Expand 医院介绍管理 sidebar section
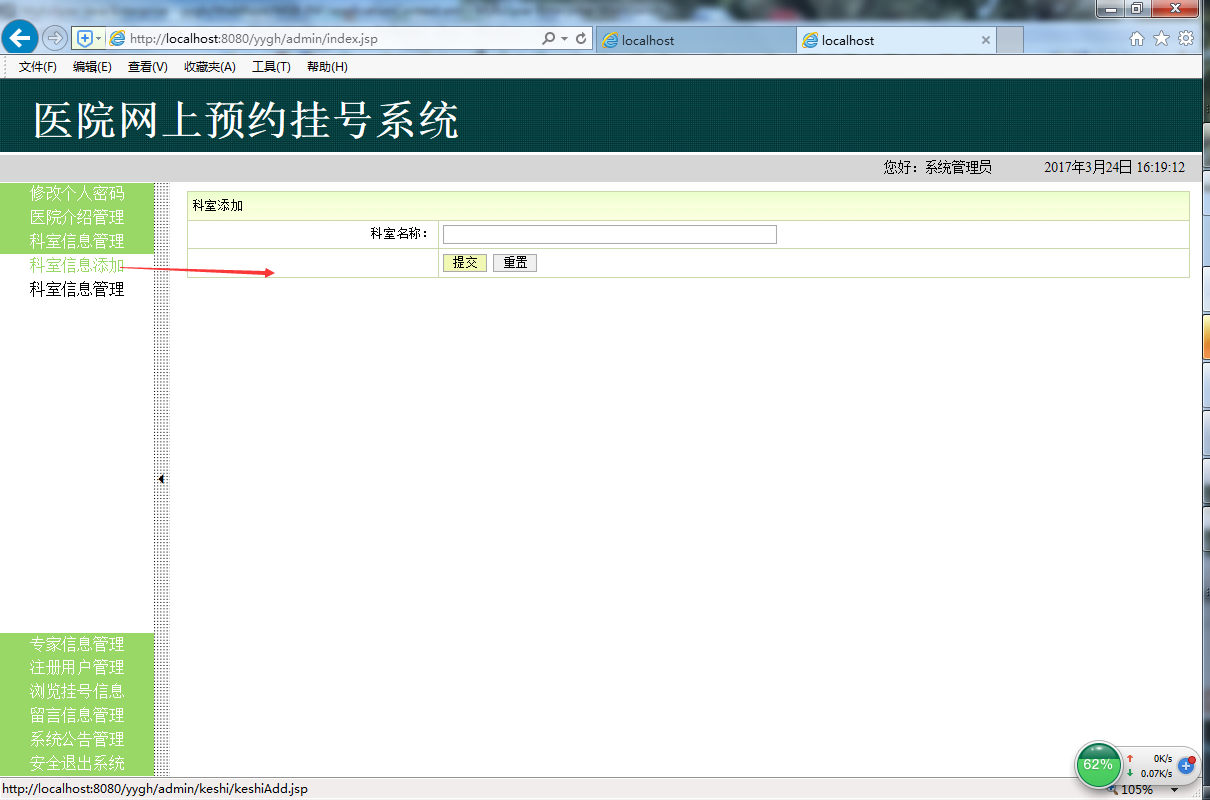 [77, 217]
